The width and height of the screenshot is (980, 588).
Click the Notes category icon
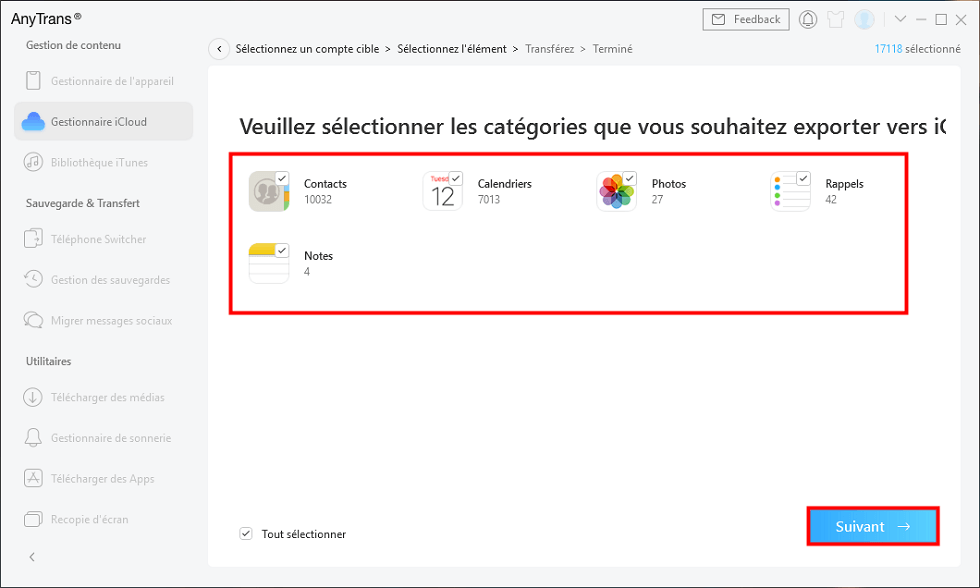pos(268,263)
